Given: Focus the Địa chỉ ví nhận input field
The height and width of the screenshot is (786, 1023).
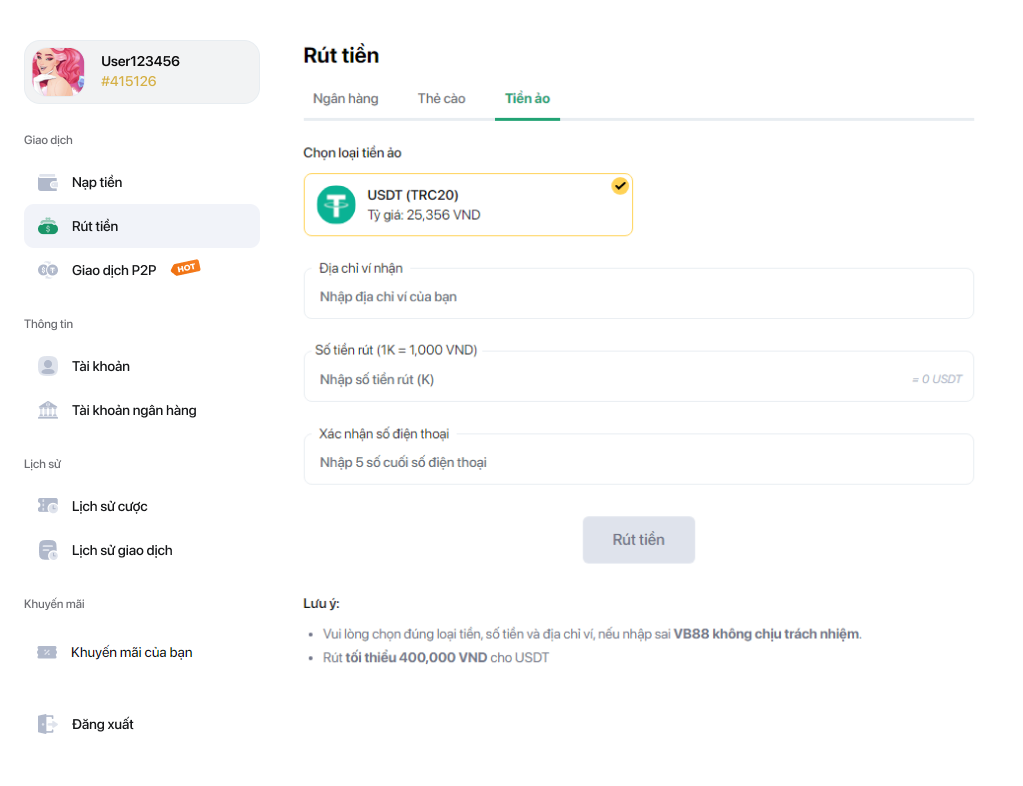Looking at the screenshot, I should (639, 296).
